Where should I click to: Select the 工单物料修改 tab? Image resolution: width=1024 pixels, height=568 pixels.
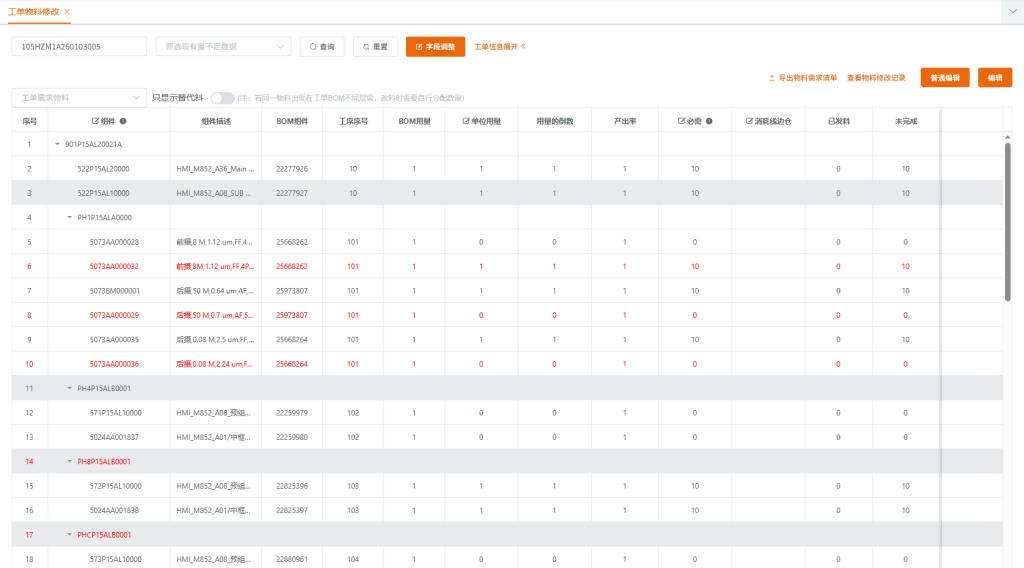pos(33,12)
